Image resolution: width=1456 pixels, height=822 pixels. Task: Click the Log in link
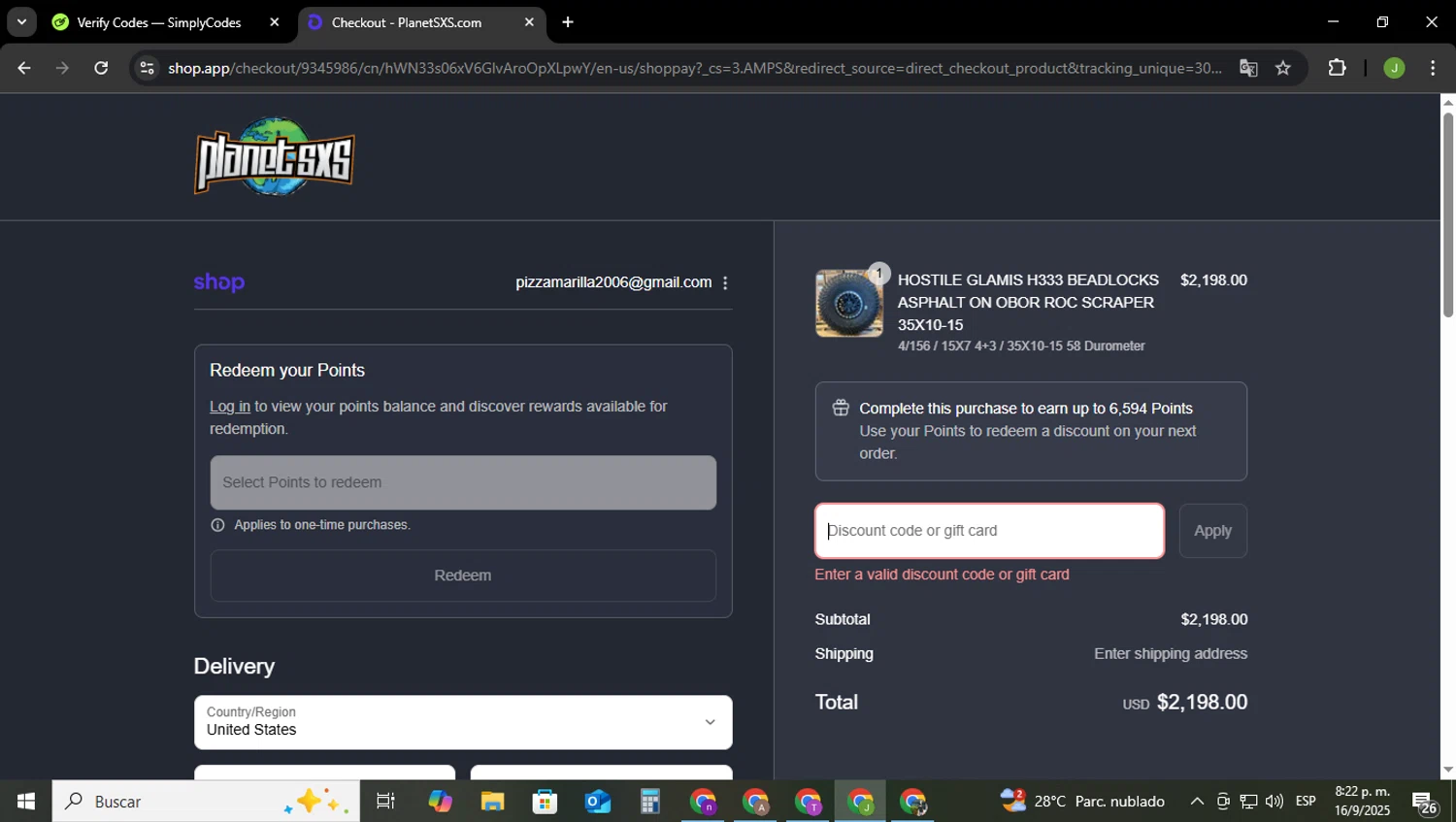[230, 407]
